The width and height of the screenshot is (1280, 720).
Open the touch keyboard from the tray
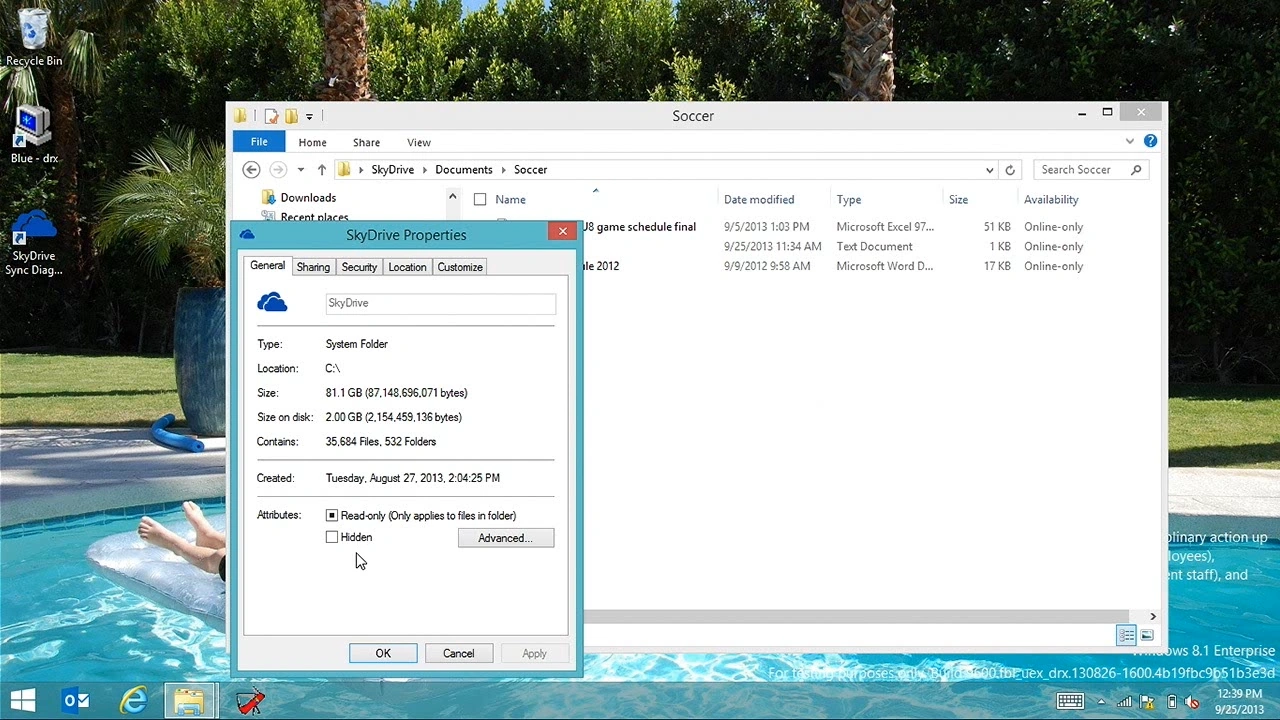(x=1071, y=701)
